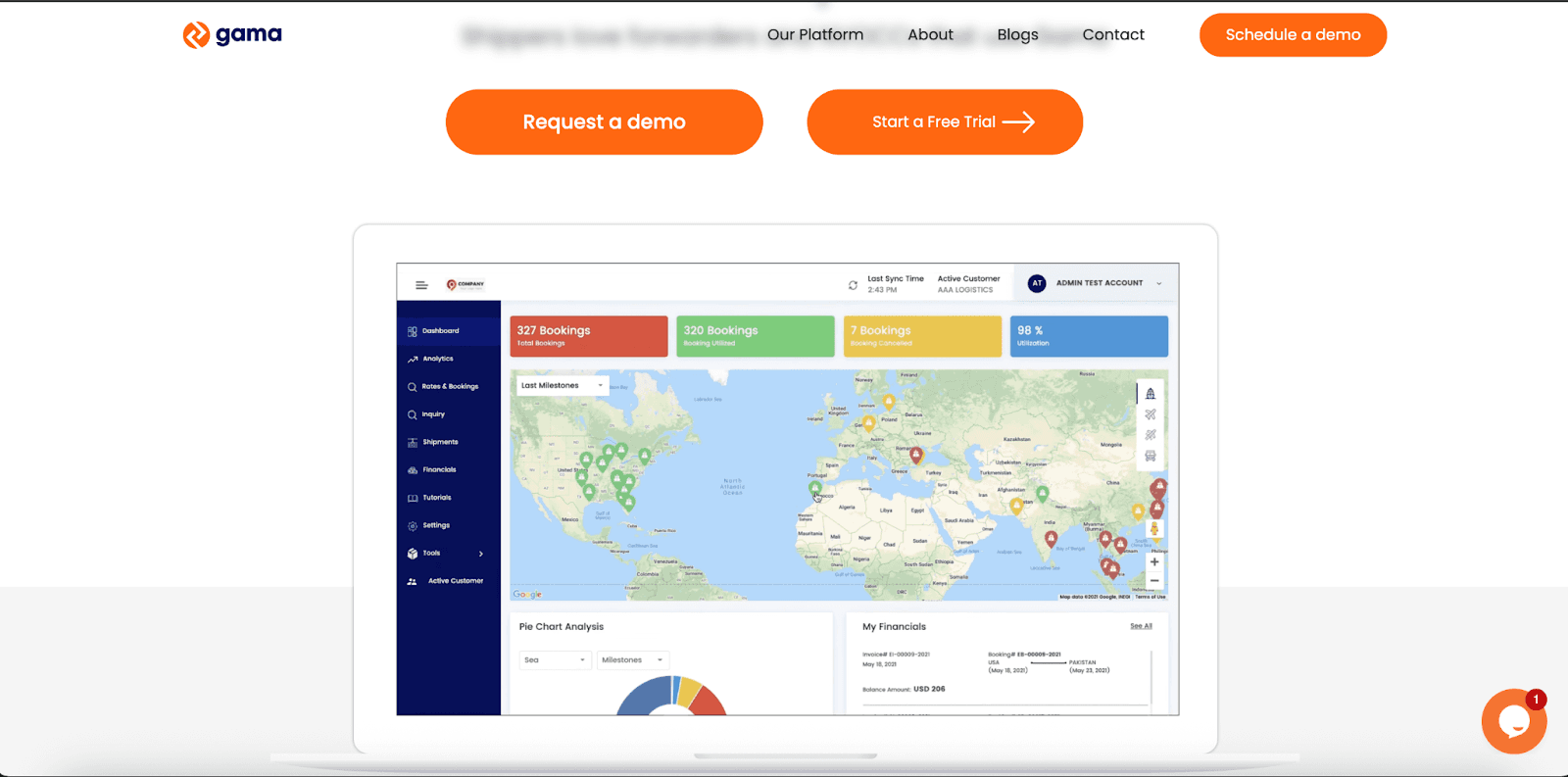Click the See All link in My Financials
The width and height of the screenshot is (1568, 777).
(1141, 626)
